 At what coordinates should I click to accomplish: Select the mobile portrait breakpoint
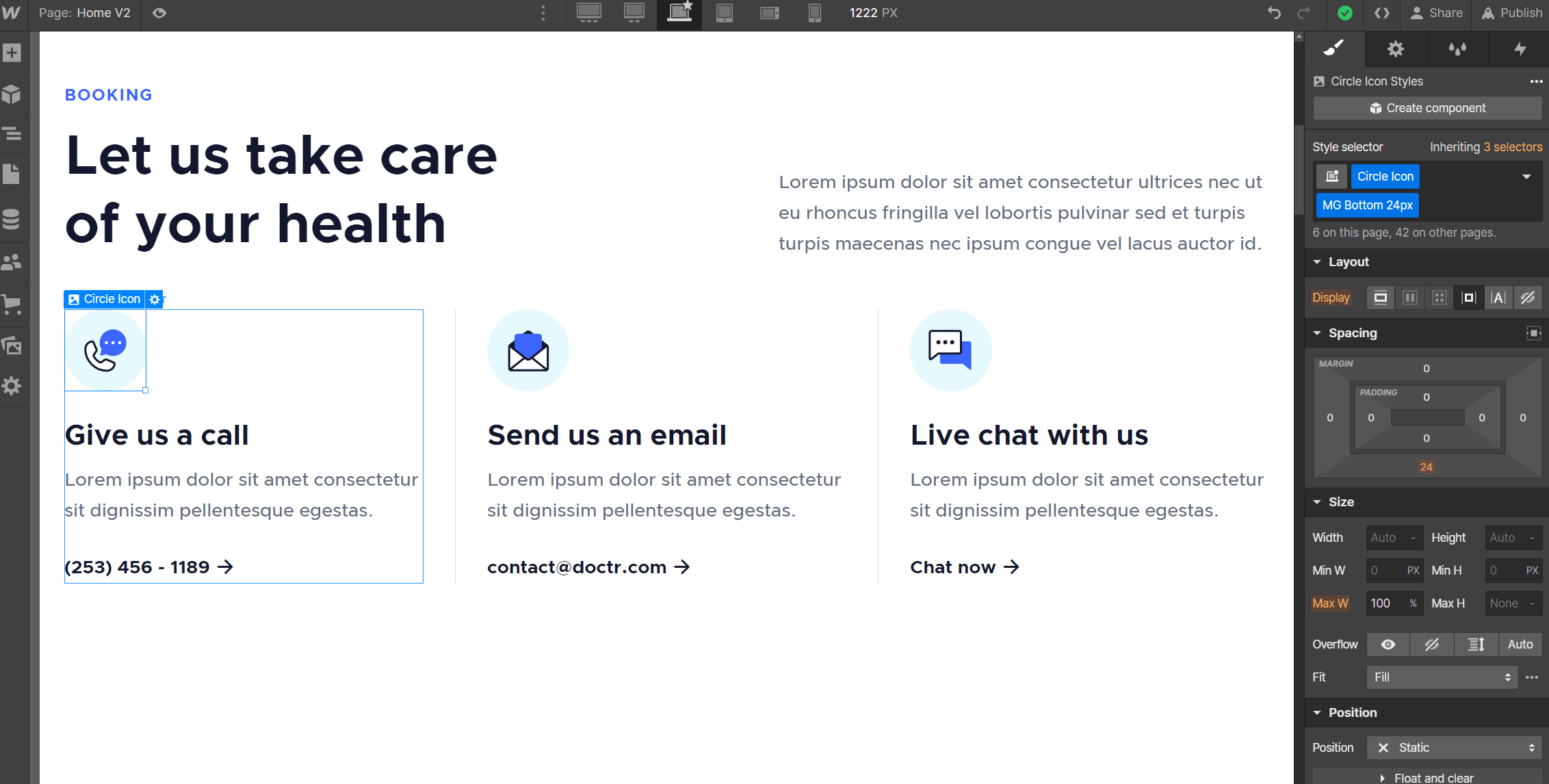pyautogui.click(x=814, y=13)
